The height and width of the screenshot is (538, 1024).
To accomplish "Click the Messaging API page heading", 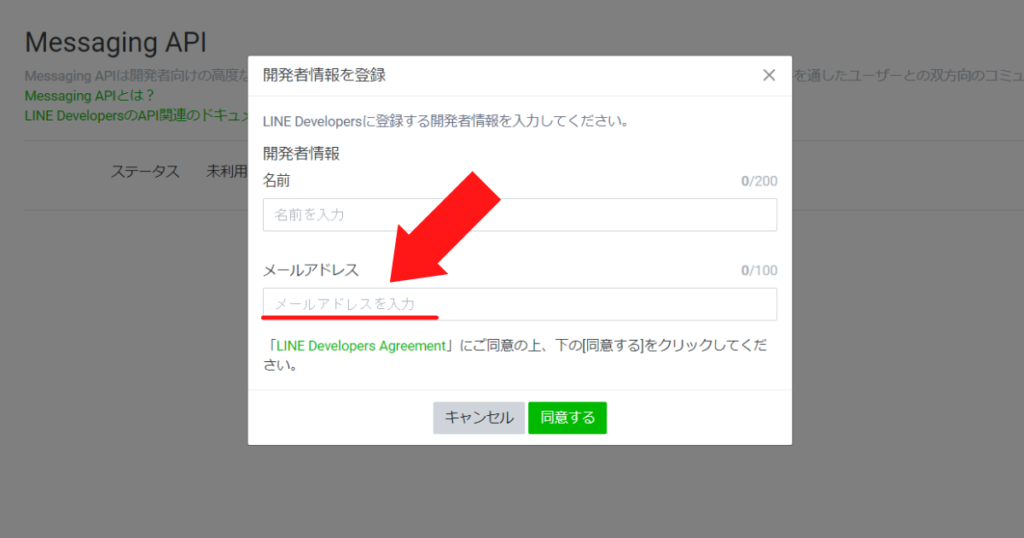I will [x=116, y=42].
